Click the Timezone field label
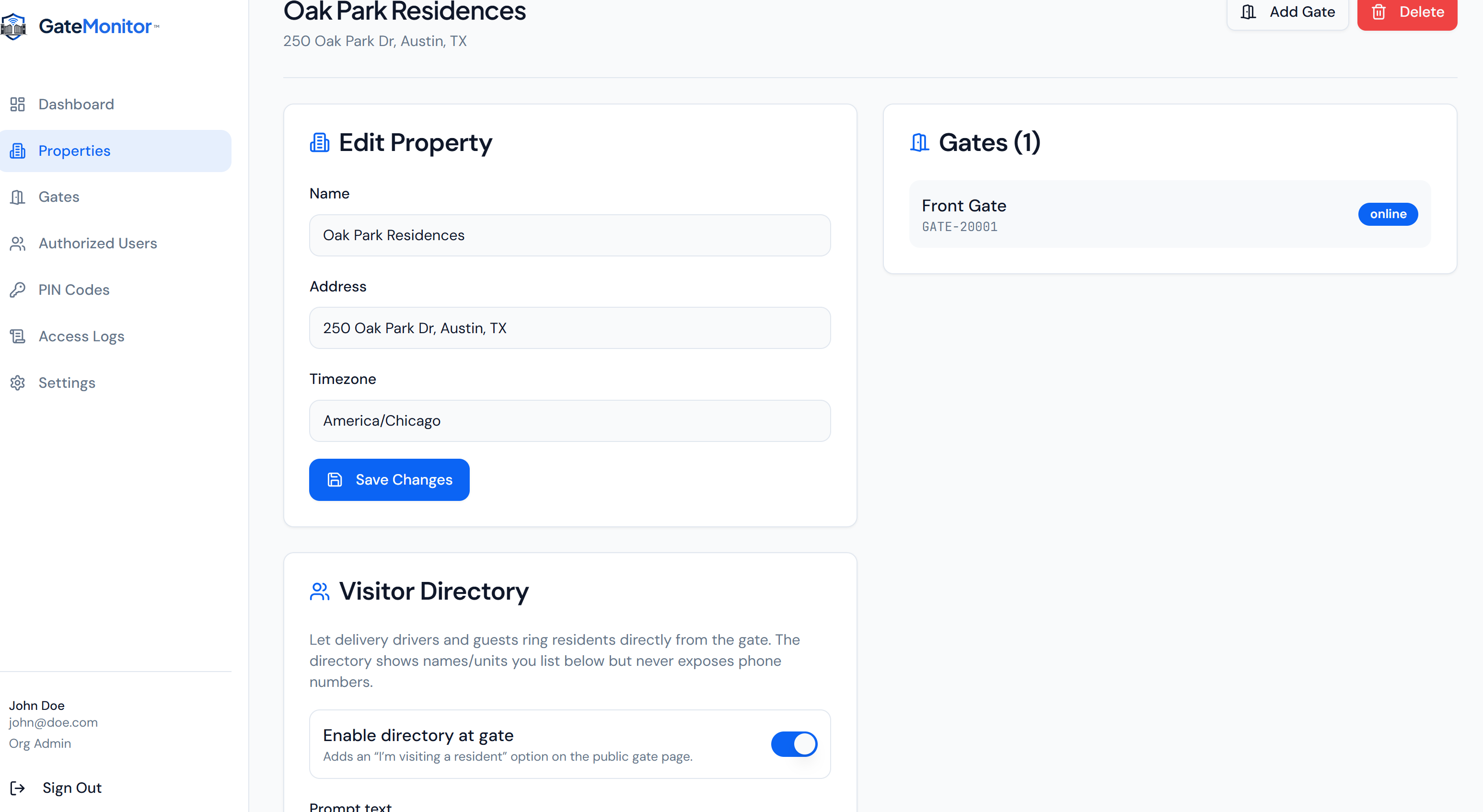 (x=343, y=380)
